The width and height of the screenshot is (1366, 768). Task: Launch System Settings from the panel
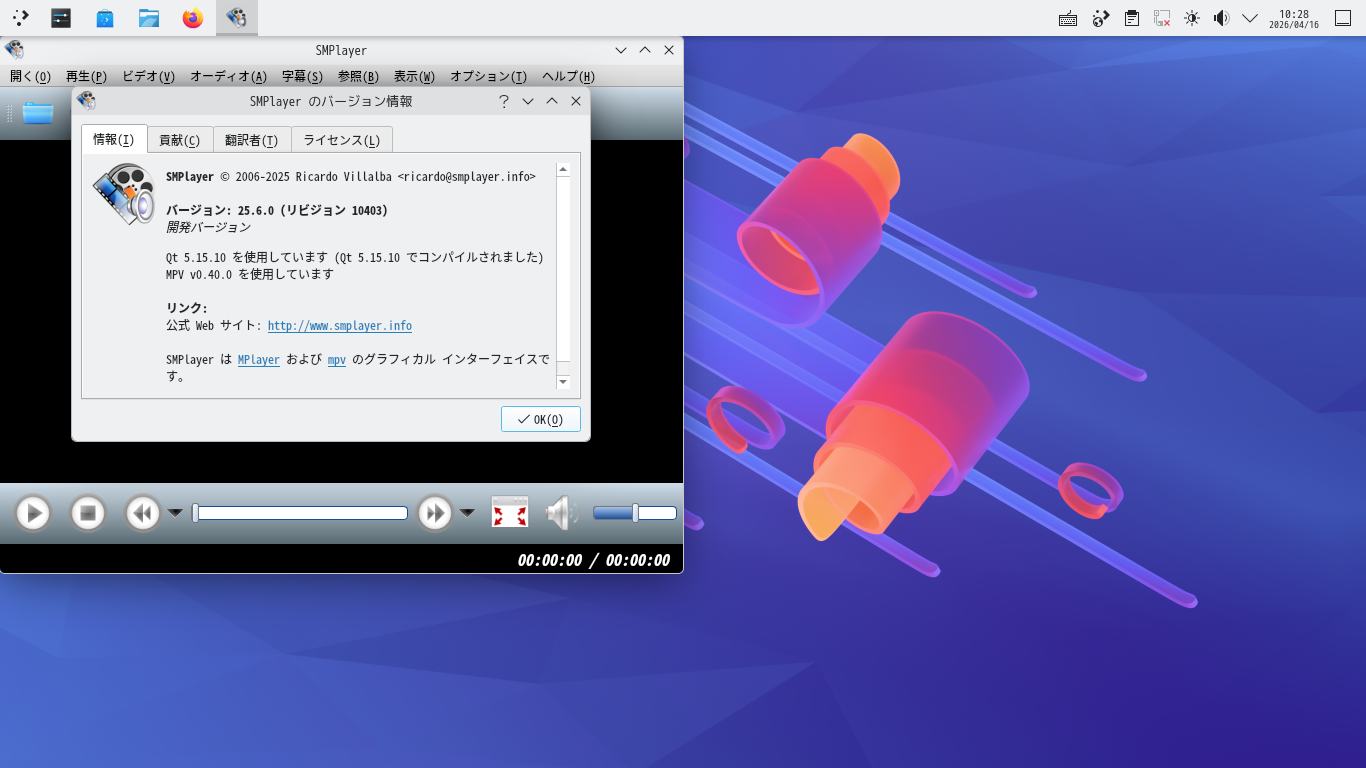(x=61, y=18)
